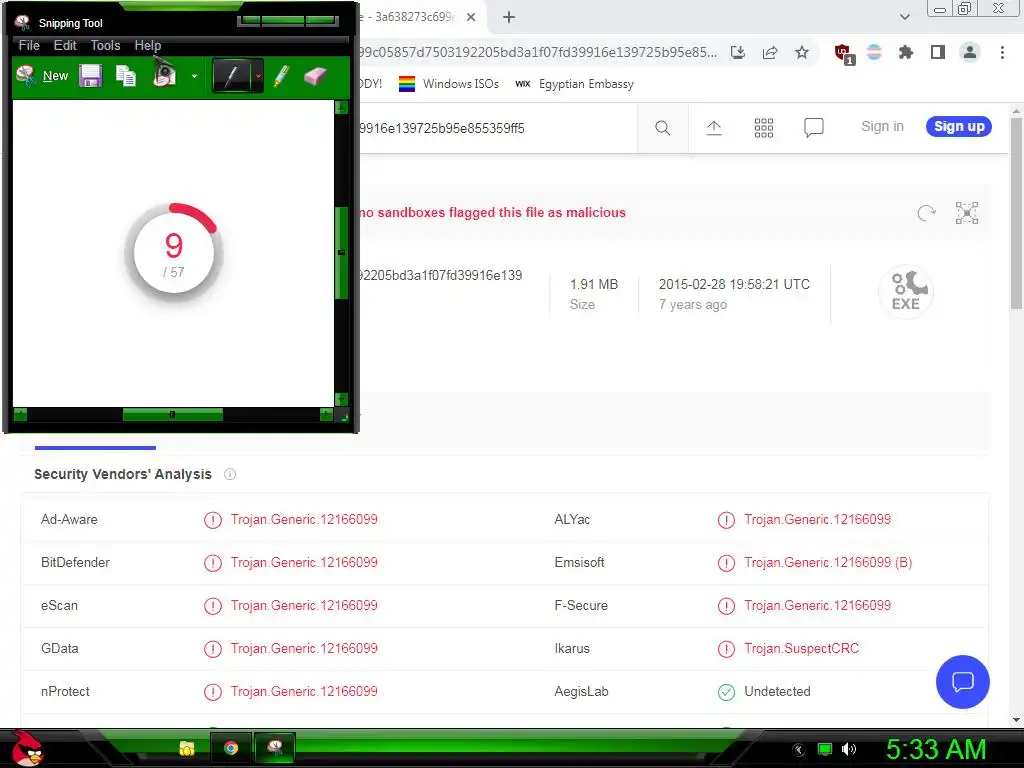Open the blue chat bubble button
This screenshot has width=1024, height=768.
point(963,682)
